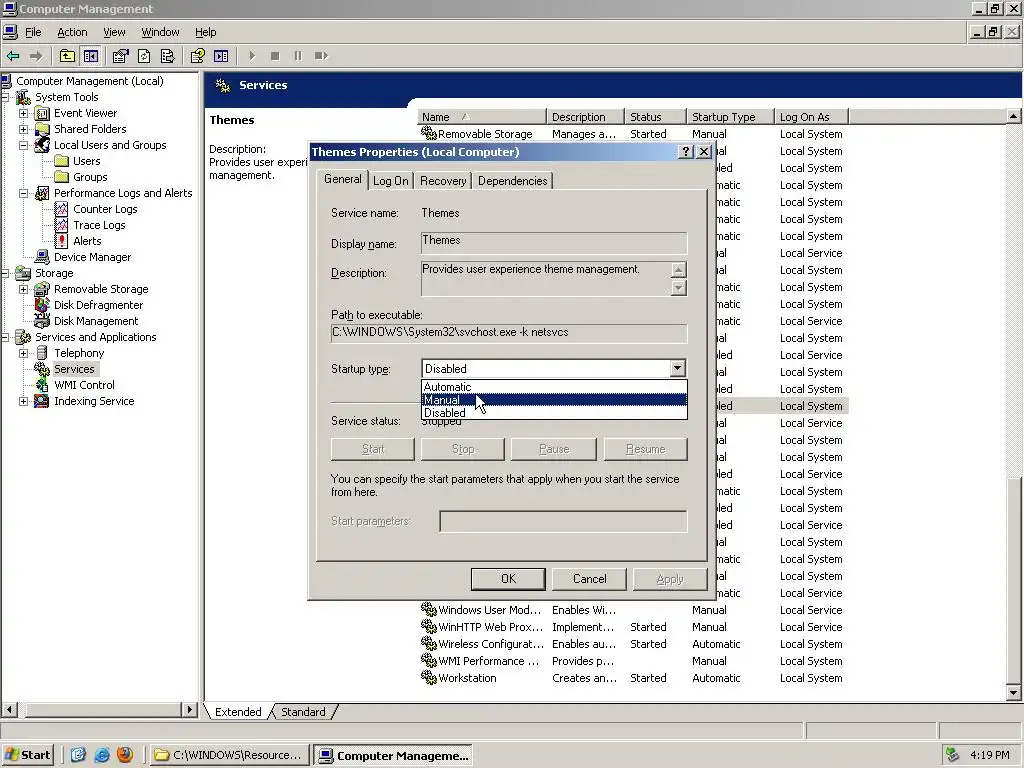Image resolution: width=1024 pixels, height=768 pixels.
Task: Open Properties from the toolbar icon
Action: [120, 56]
